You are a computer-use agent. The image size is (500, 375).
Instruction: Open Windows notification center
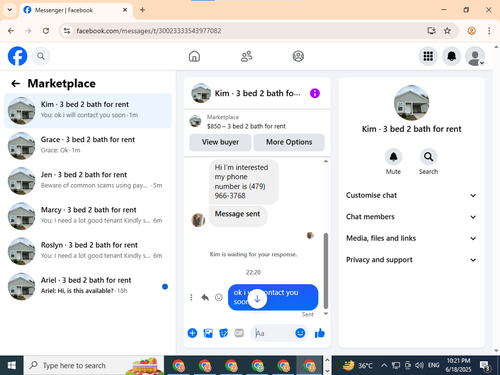pos(485,366)
